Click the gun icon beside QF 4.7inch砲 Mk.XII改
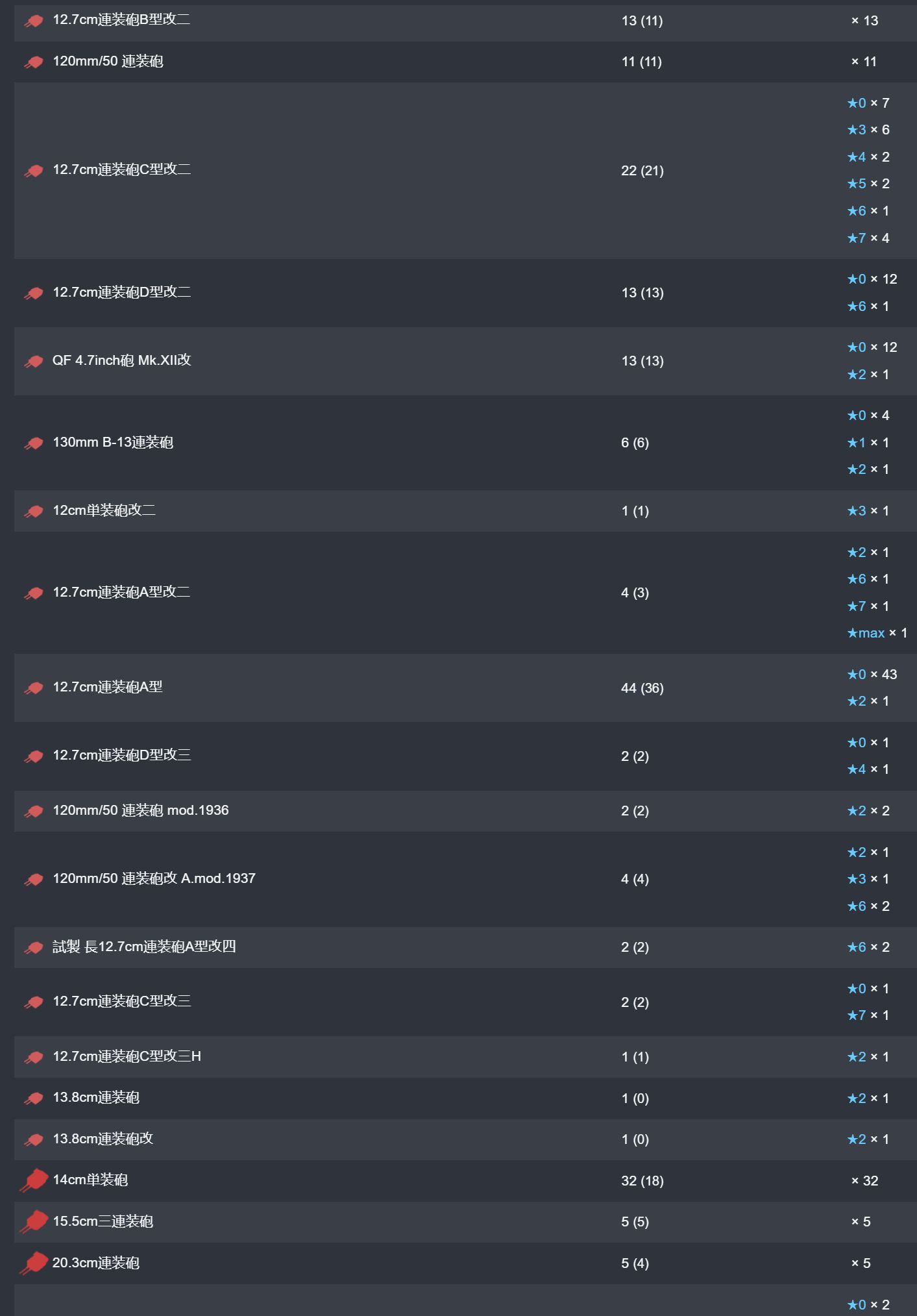The height and width of the screenshot is (1316, 917). click(34, 362)
